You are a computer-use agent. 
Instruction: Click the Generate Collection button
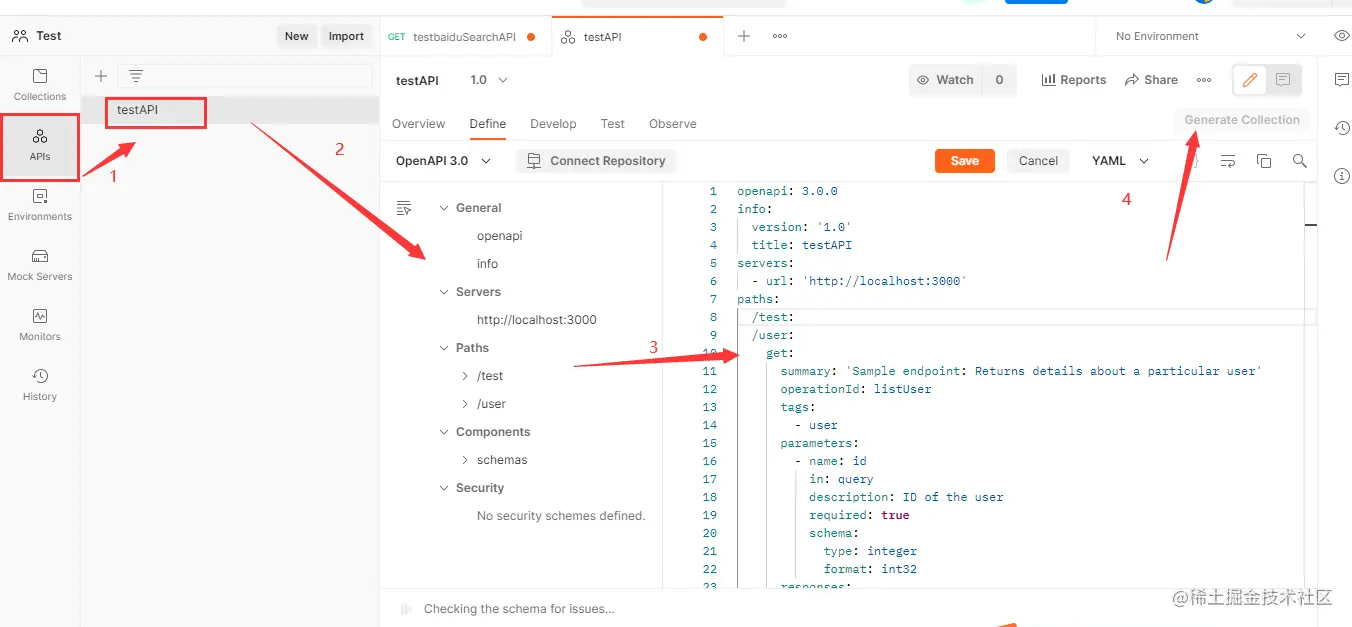1242,120
